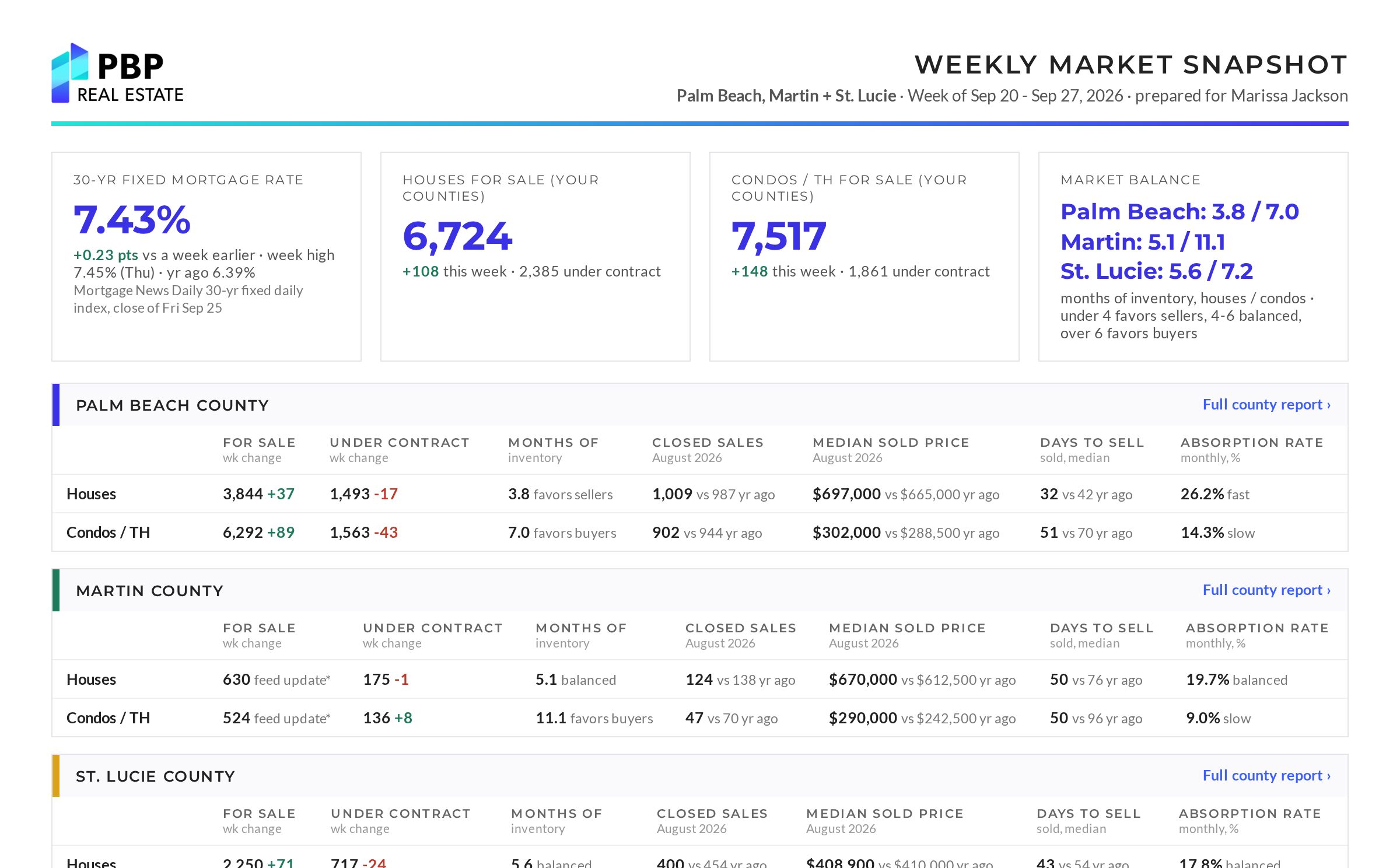1400x868 pixels.
Task: Click Palm Beach condos for sale 6,292 +89
Action: pyautogui.click(x=258, y=533)
